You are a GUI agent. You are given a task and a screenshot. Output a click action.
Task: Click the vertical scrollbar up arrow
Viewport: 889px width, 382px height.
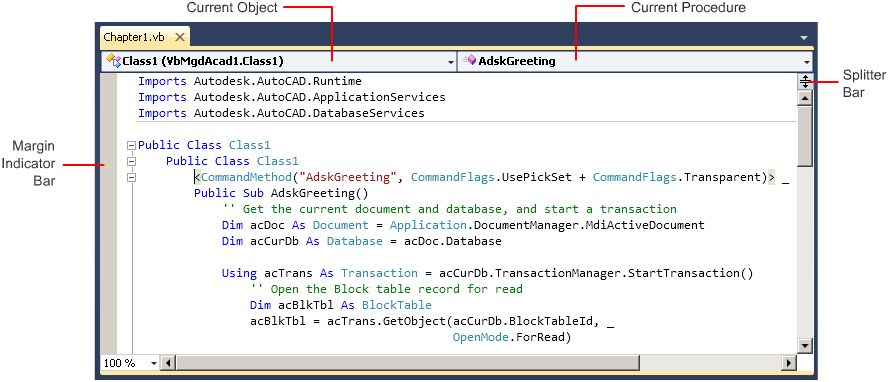(x=805, y=97)
